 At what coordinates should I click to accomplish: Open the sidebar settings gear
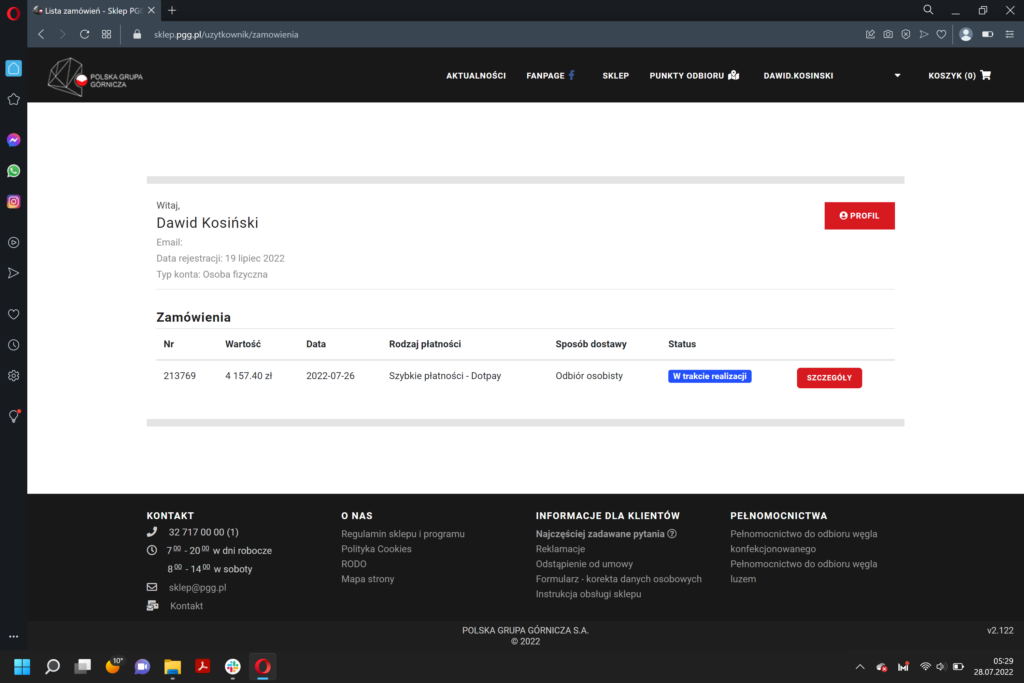13,375
